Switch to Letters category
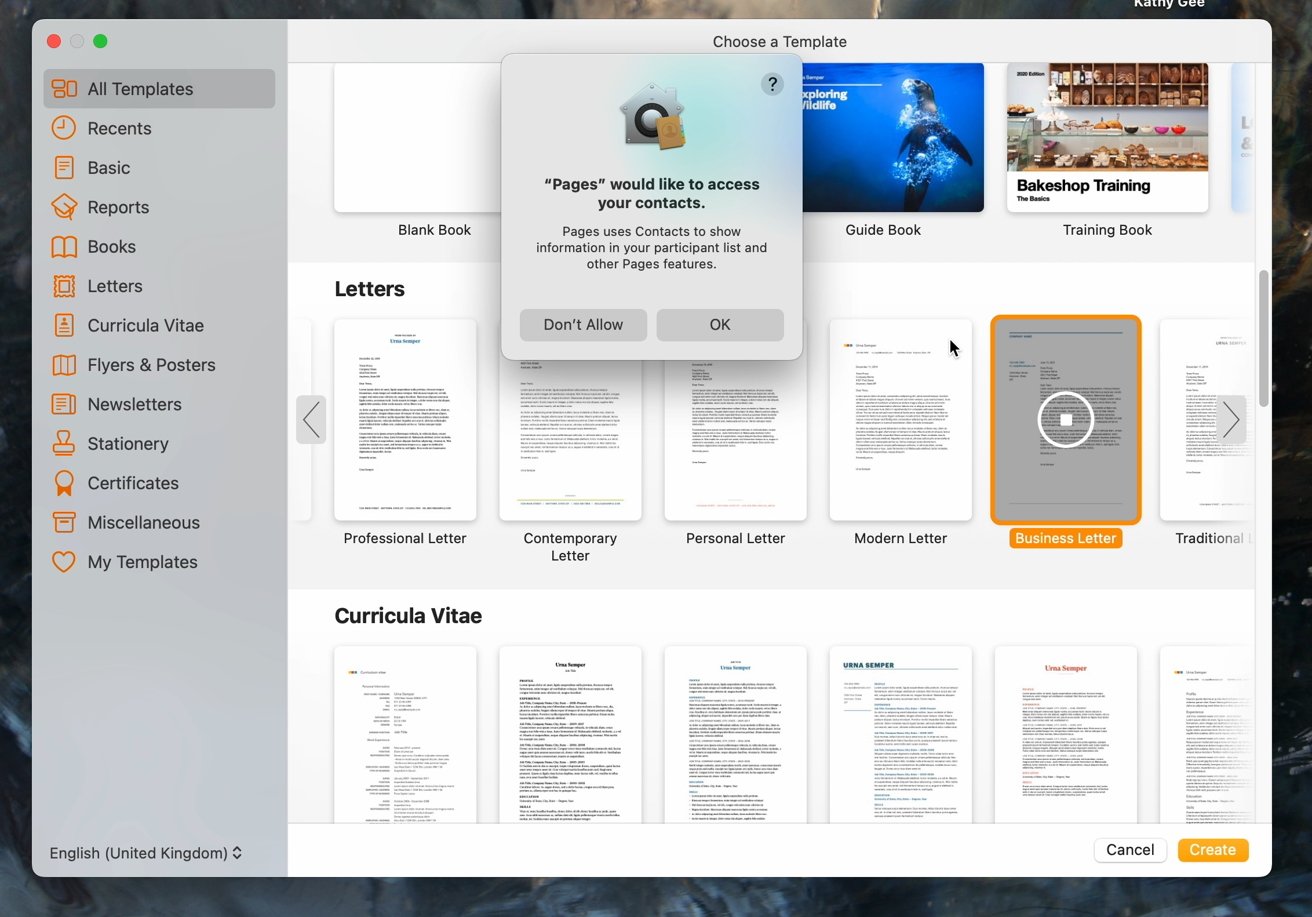The image size is (1312, 917). point(115,286)
